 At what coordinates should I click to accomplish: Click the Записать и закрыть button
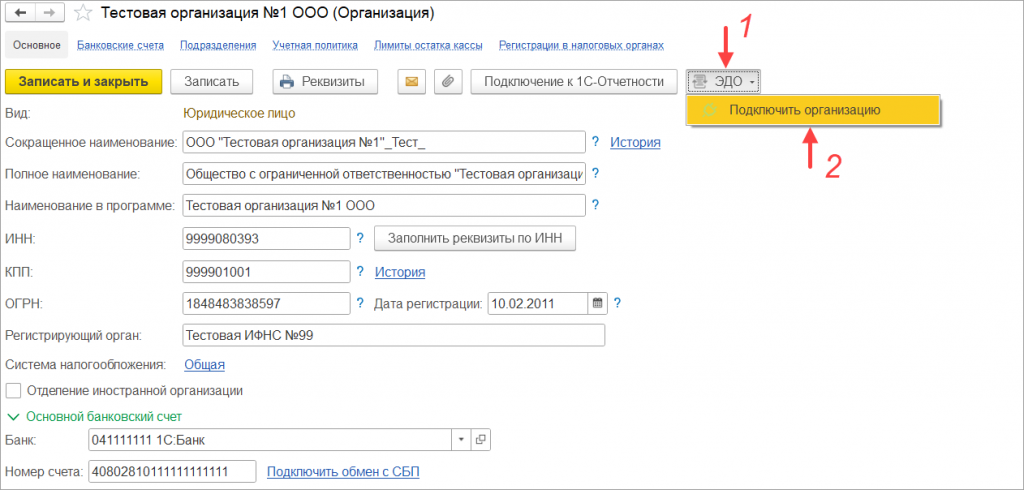click(x=83, y=82)
